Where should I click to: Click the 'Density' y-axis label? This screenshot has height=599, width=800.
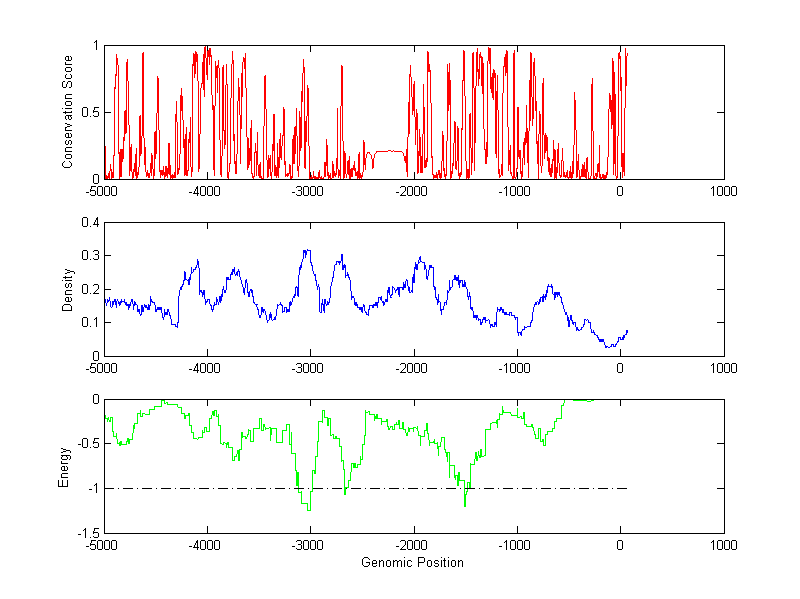68,289
